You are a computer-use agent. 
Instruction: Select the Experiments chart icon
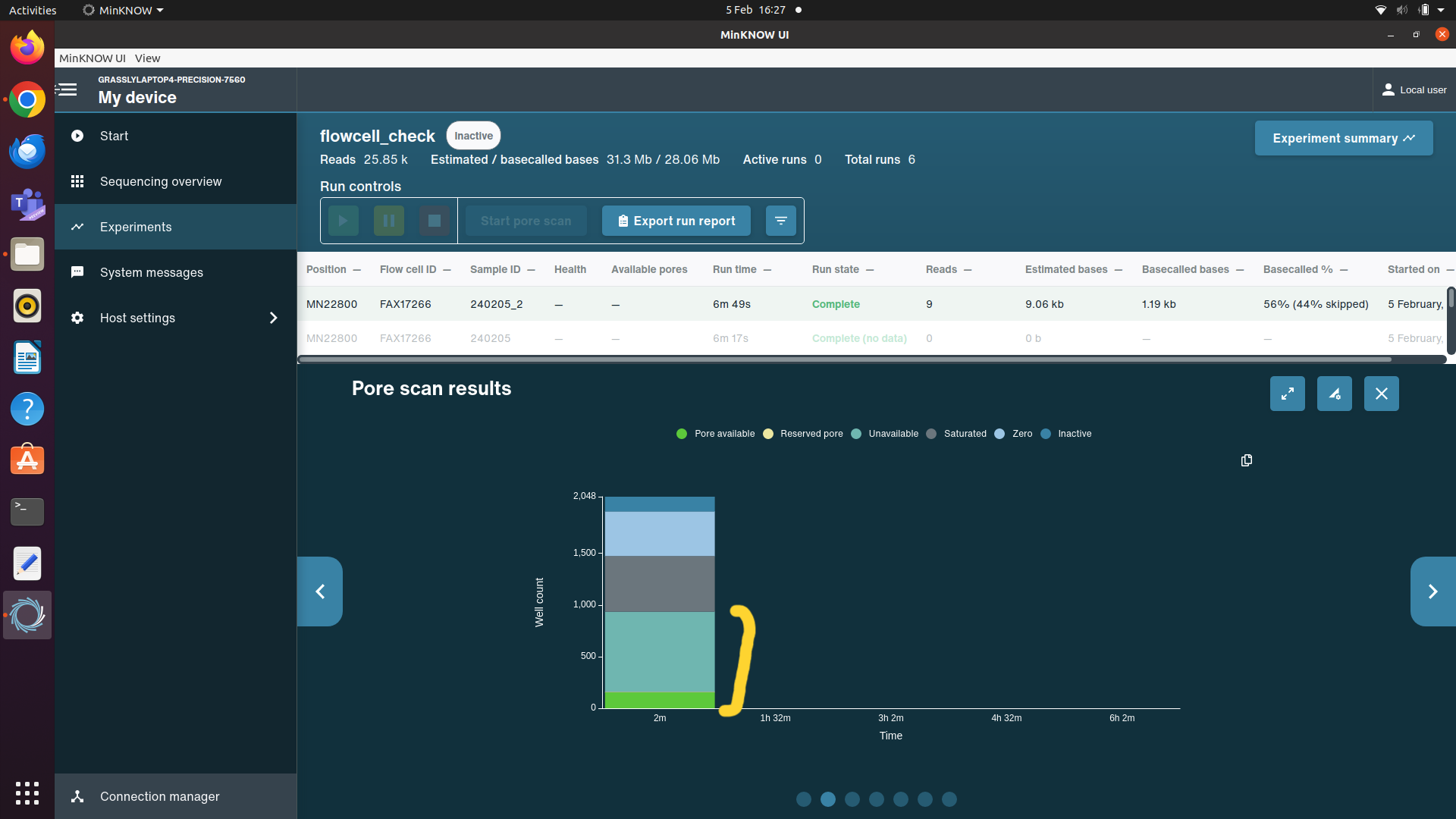tap(77, 227)
